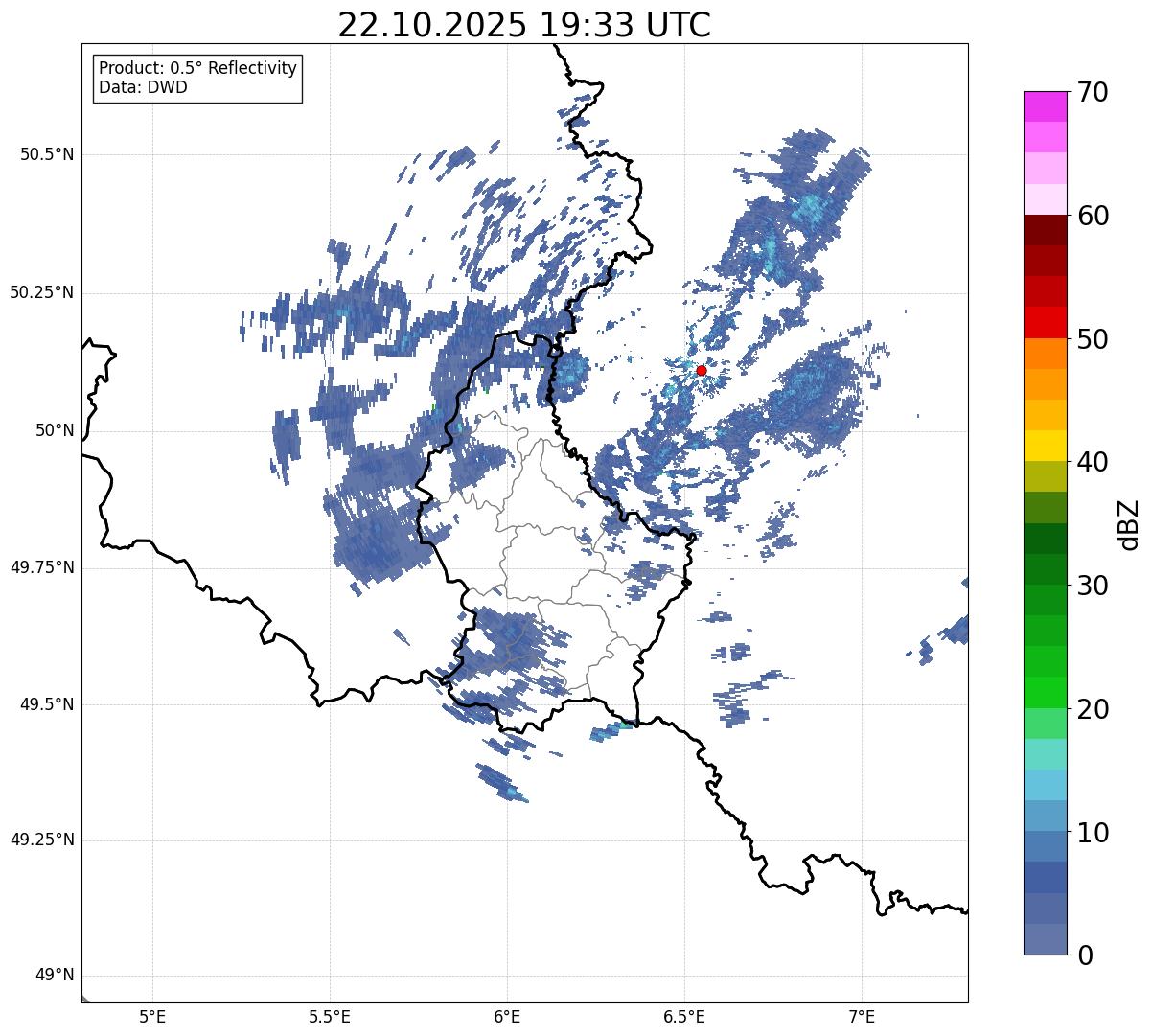
Task: Click the 50.5°N latitude label
Action: pyautogui.click(x=48, y=154)
